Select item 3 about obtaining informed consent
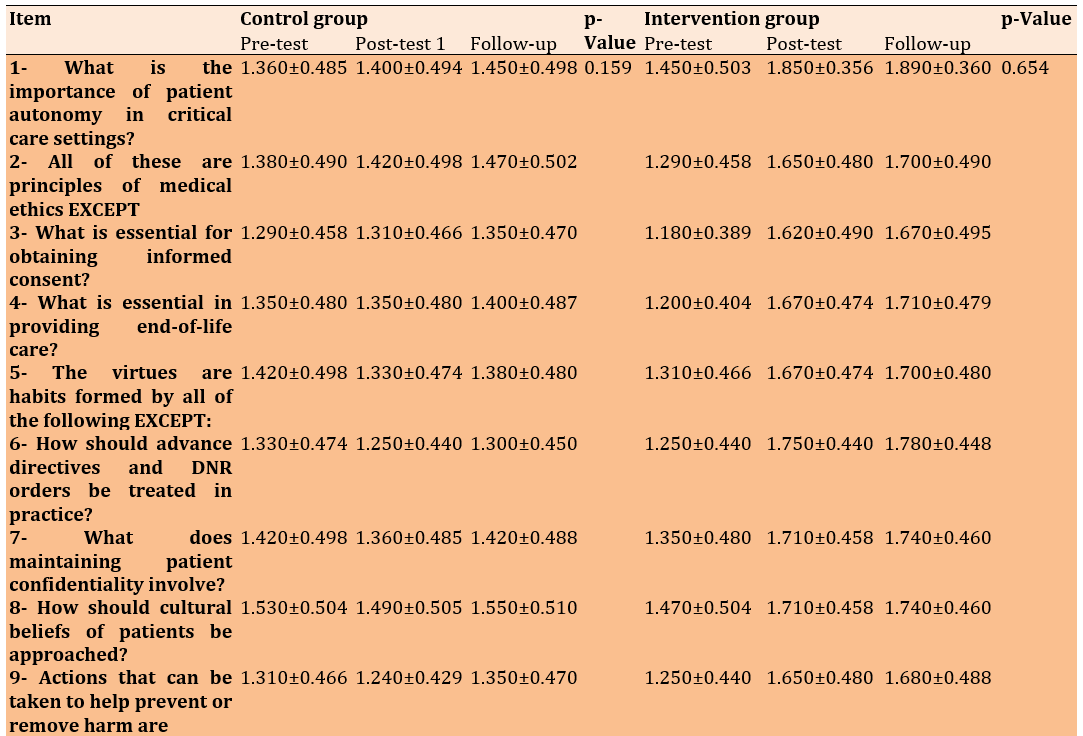The width and height of the screenshot is (1083, 736). 120,256
